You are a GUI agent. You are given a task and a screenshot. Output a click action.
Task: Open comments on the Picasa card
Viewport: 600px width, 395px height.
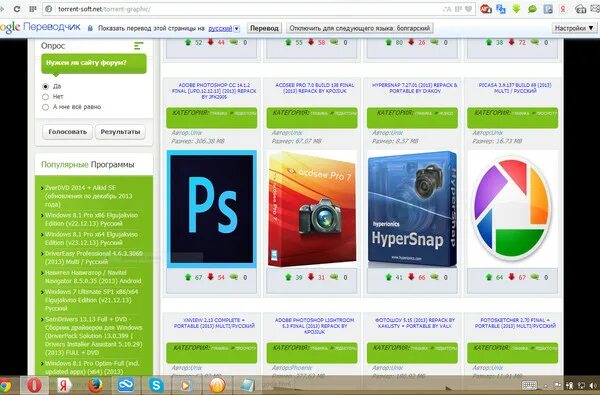pyautogui.click(x=535, y=277)
